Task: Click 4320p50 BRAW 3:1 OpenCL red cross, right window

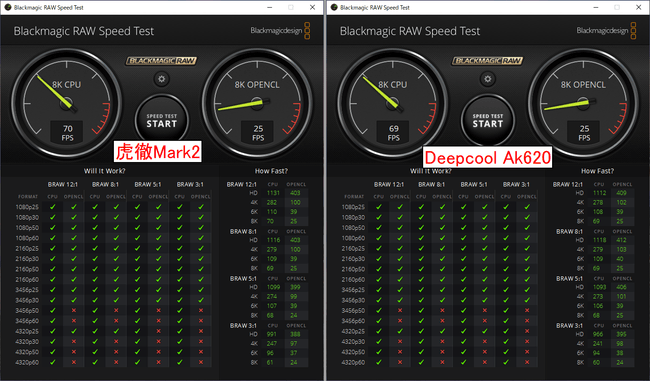Action: [527, 352]
